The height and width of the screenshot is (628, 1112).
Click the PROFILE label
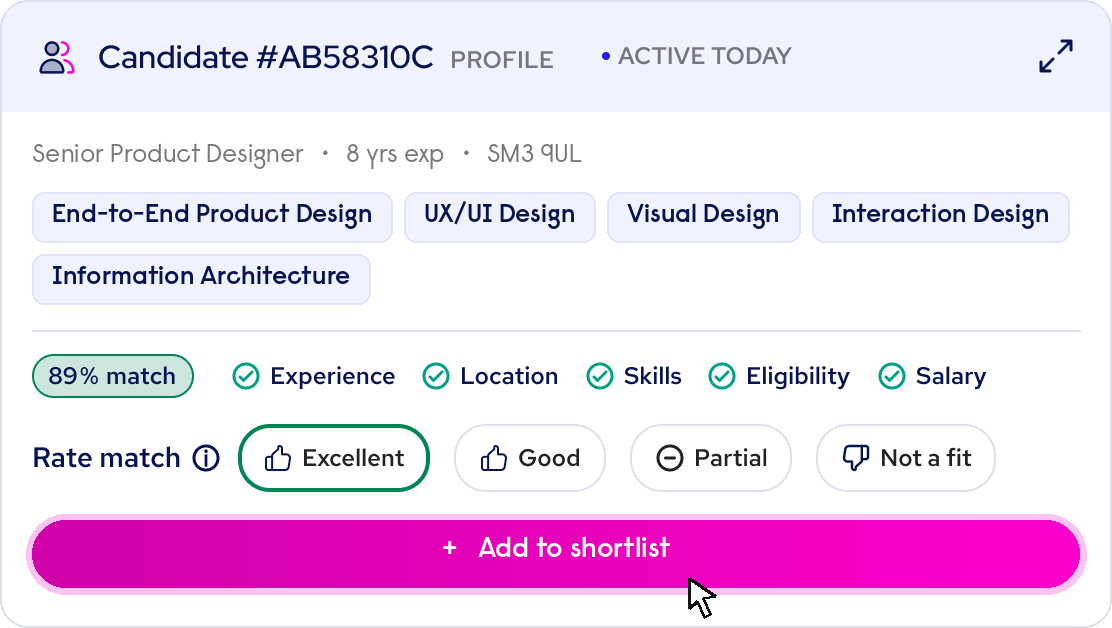coord(502,60)
